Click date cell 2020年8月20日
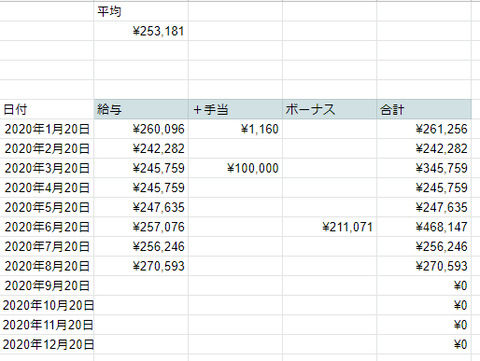 47,266
